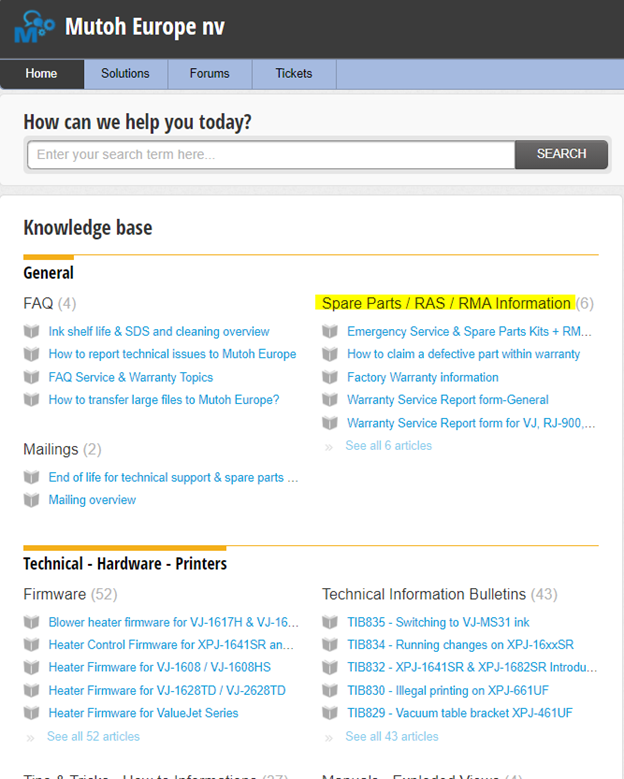Image resolution: width=624 pixels, height=779 pixels.
Task: Open the Solutions tab
Action: coord(125,74)
